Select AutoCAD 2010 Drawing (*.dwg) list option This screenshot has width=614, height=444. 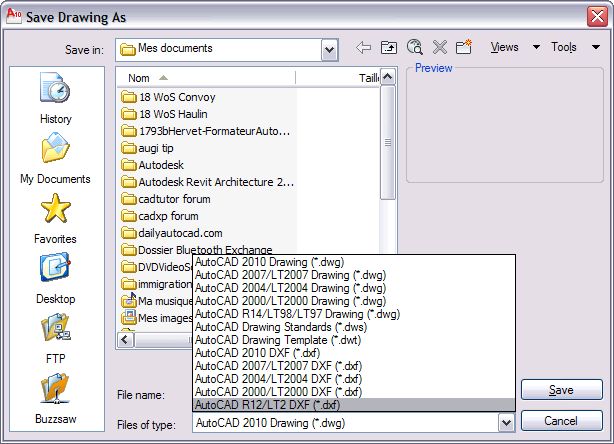(354, 262)
